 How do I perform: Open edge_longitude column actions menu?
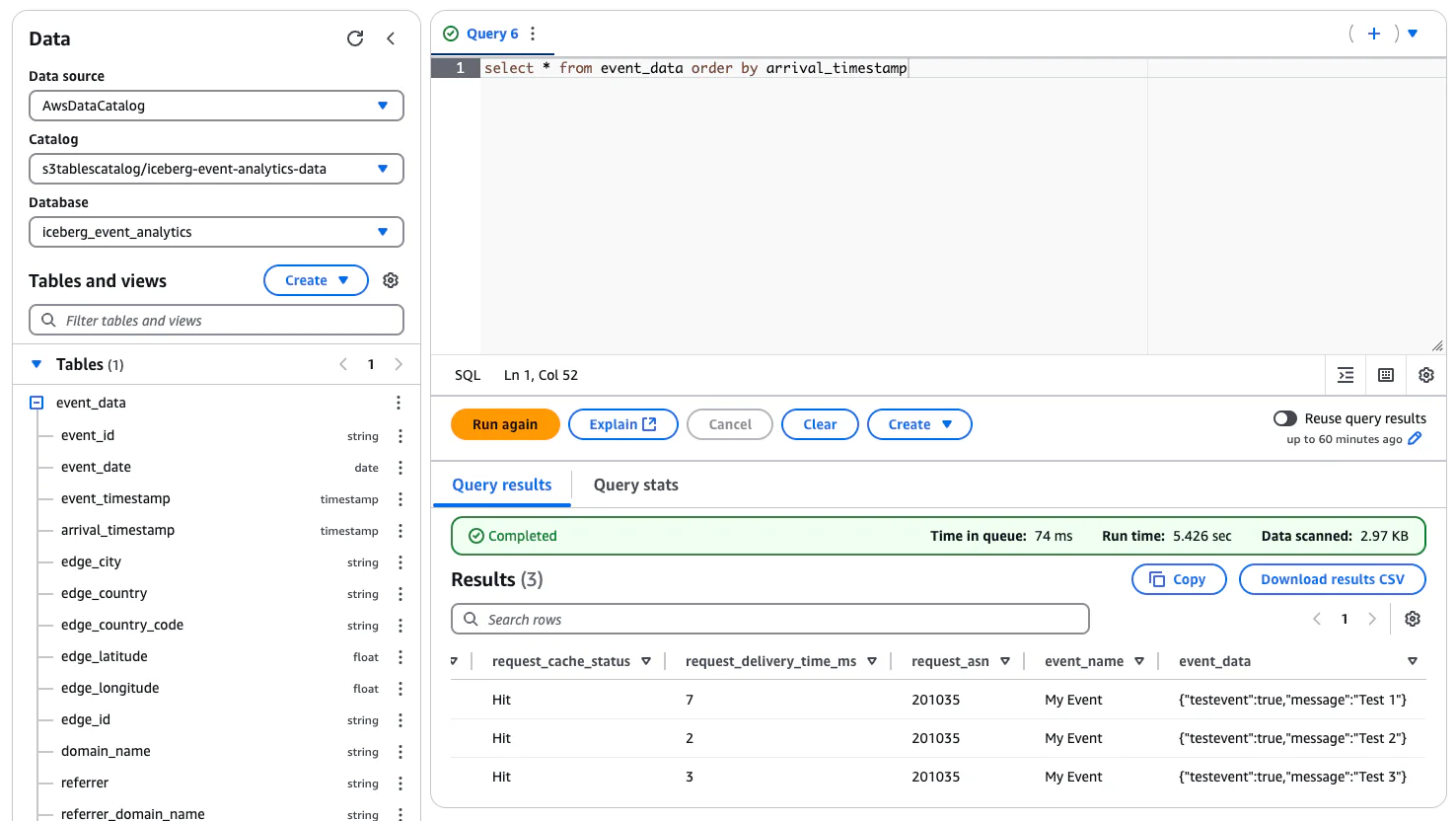click(400, 689)
